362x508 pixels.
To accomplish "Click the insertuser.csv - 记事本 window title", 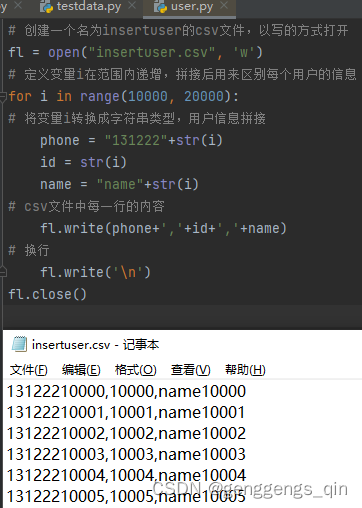I will coord(95,345).
